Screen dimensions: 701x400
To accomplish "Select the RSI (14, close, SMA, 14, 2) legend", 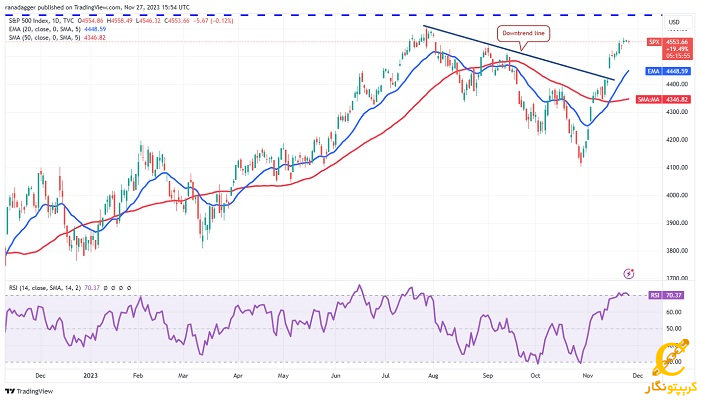I will coord(45,288).
